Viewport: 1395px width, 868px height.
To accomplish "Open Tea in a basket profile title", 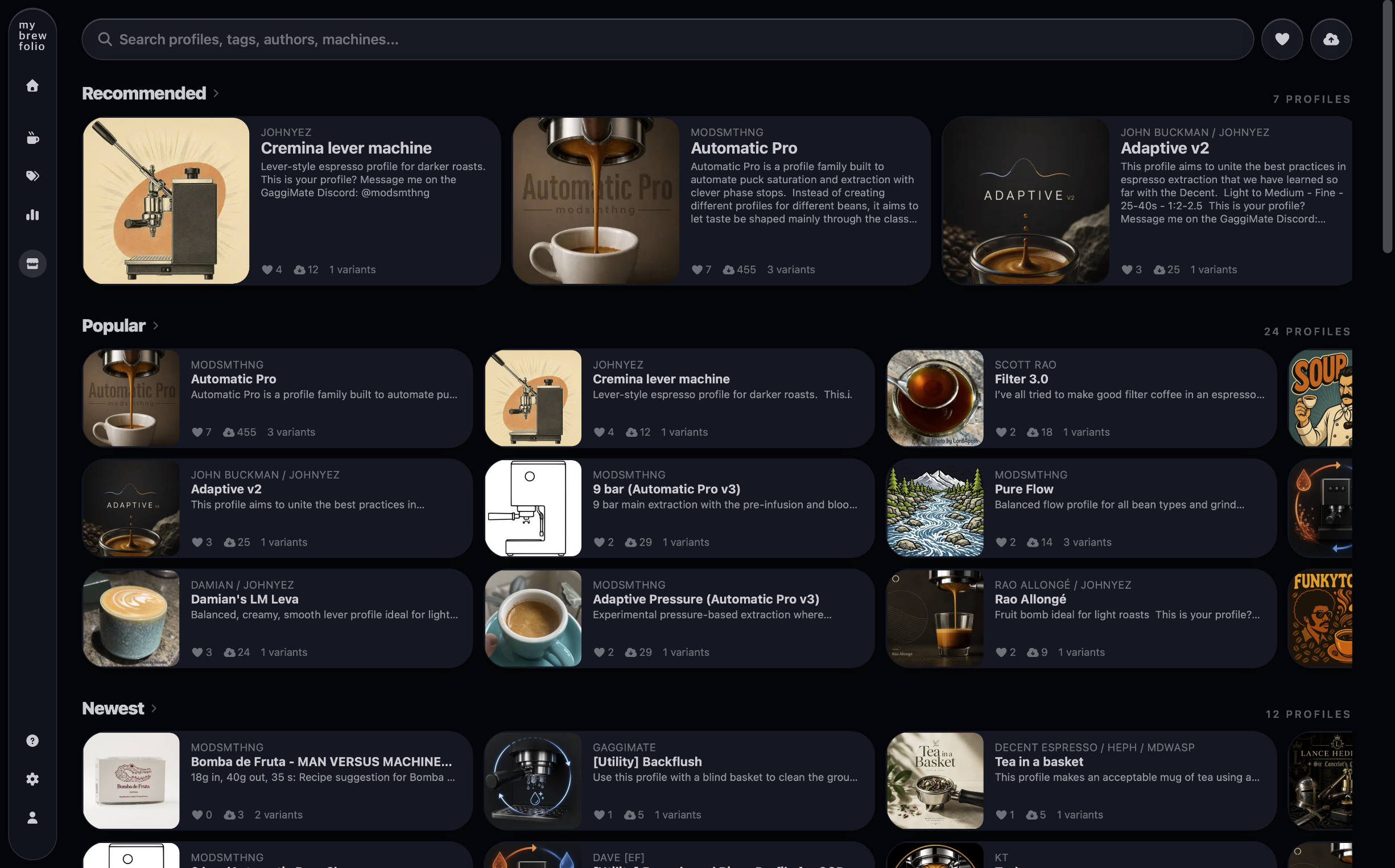I will tap(1039, 762).
